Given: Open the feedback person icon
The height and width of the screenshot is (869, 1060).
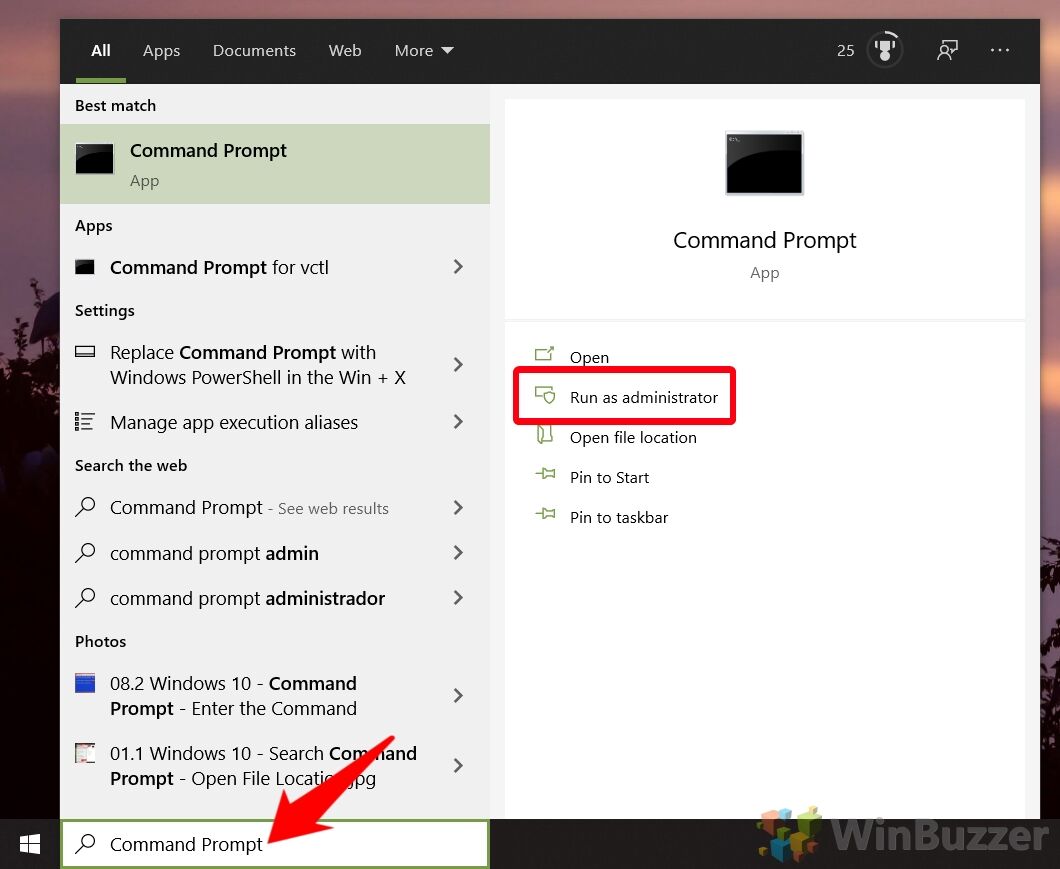Looking at the screenshot, I should click(947, 50).
